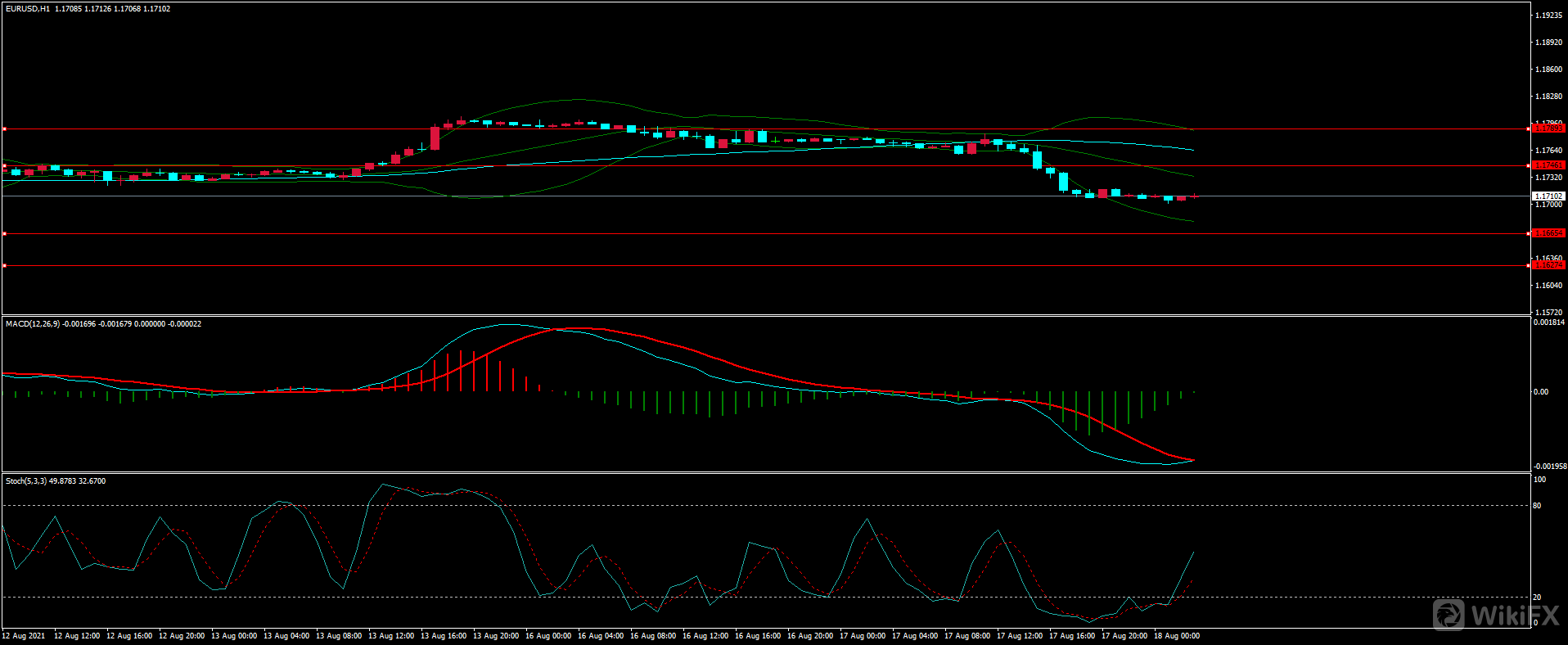
Task: Click the 1.19235 price axis label
Action: tap(1548, 16)
